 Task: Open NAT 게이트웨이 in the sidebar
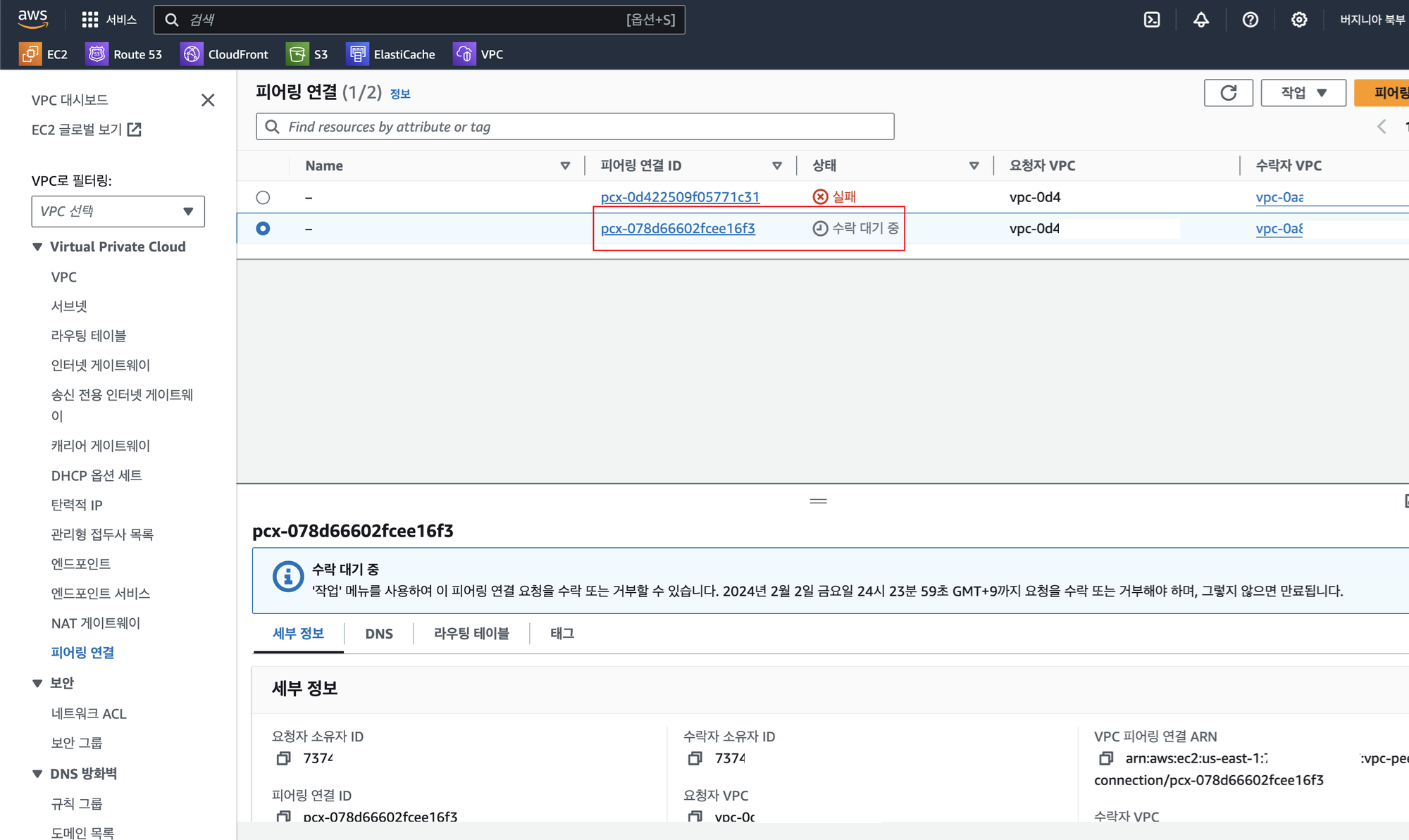click(96, 623)
